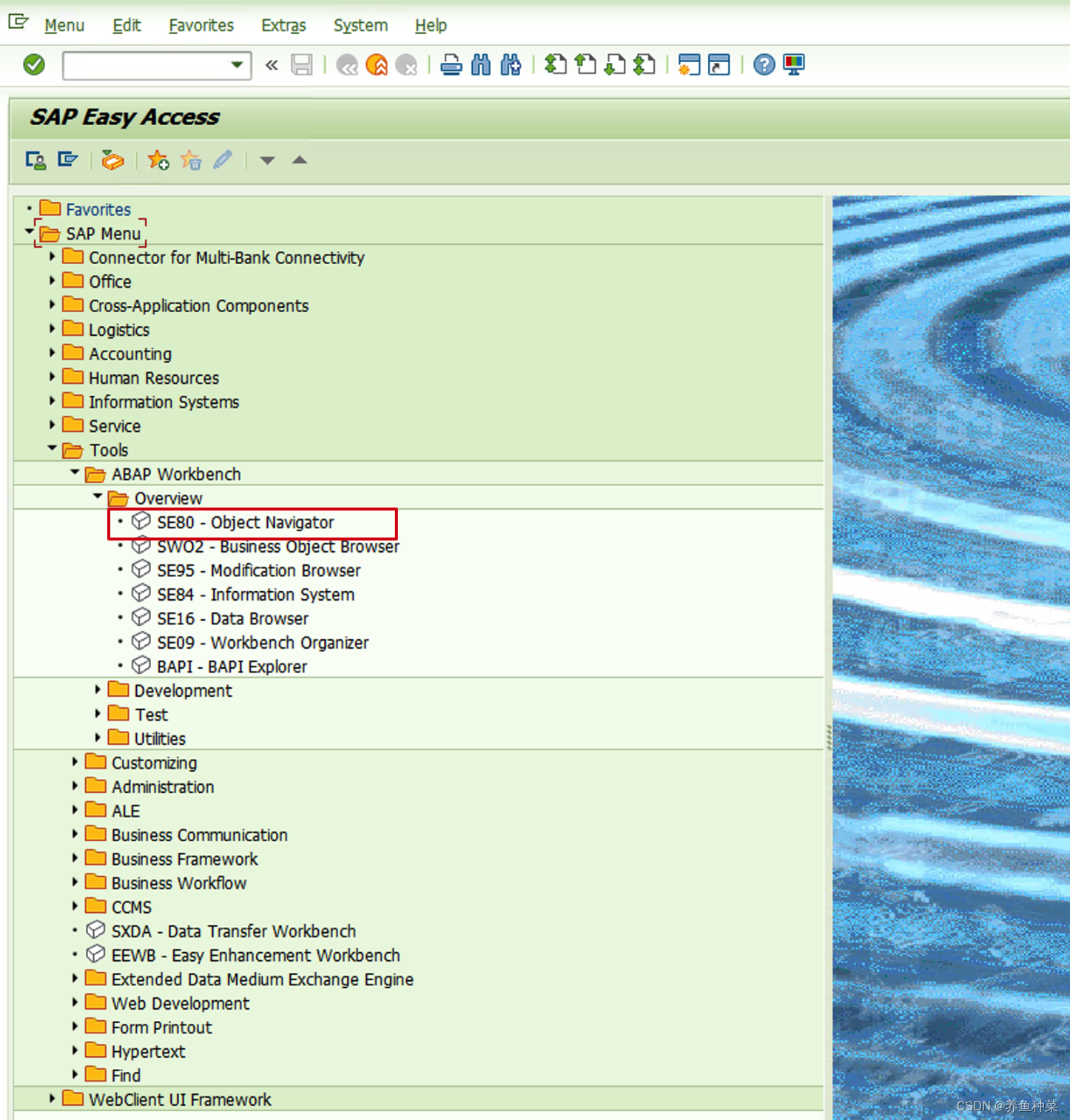Open the Menu menu

click(x=64, y=25)
